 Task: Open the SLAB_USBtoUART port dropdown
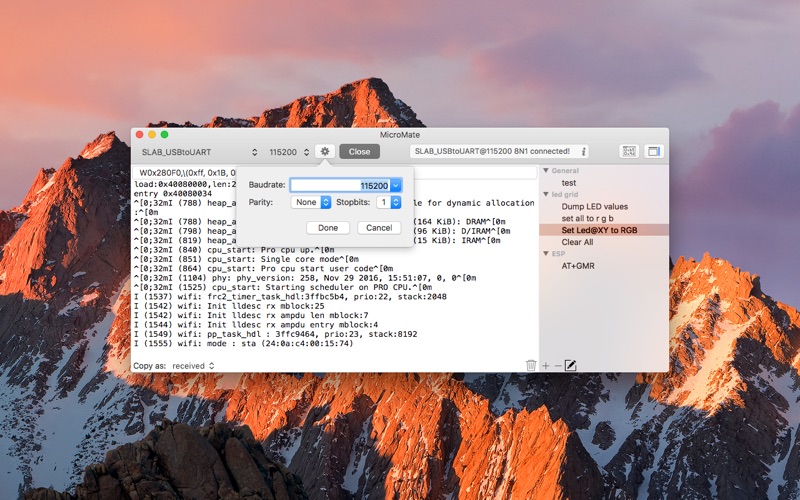[199, 152]
